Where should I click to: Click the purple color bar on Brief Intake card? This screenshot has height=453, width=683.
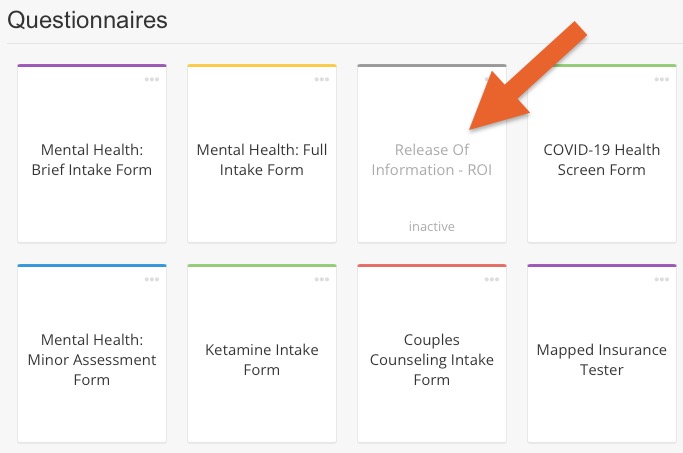tap(92, 65)
